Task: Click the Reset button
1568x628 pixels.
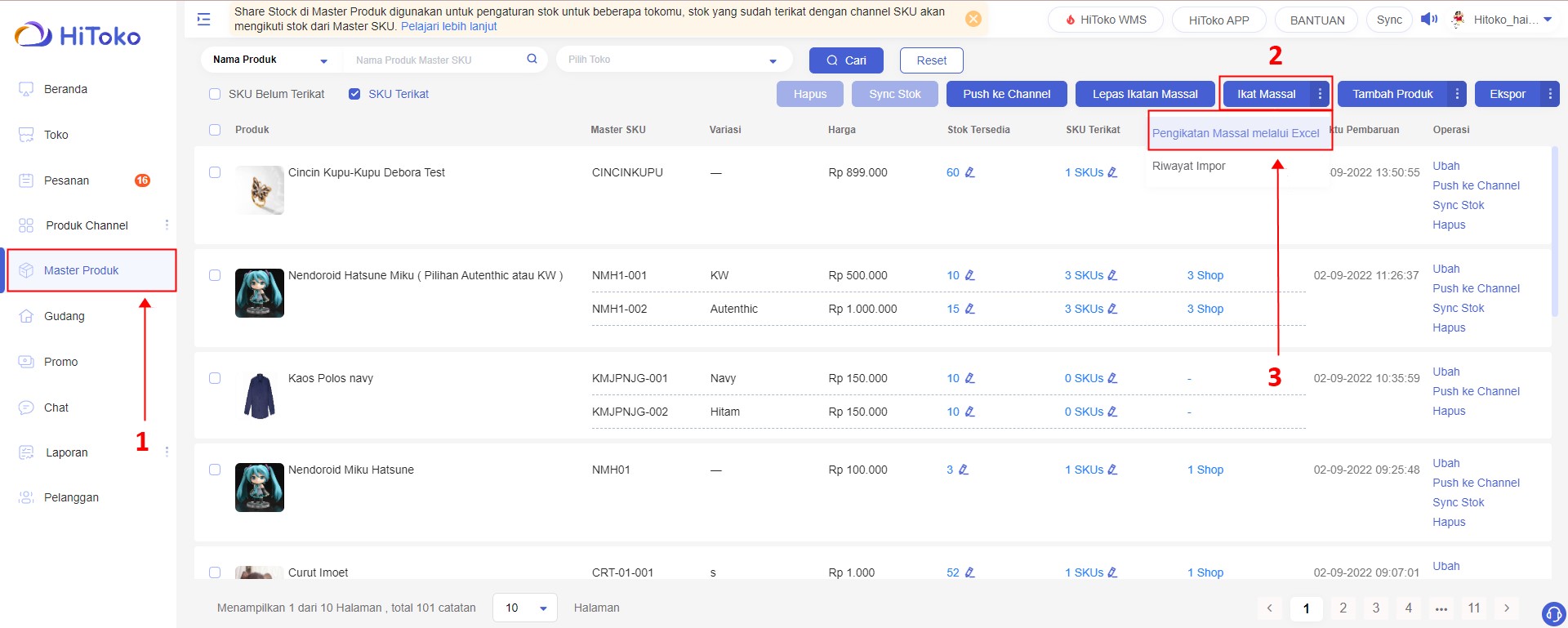Action: (x=932, y=60)
